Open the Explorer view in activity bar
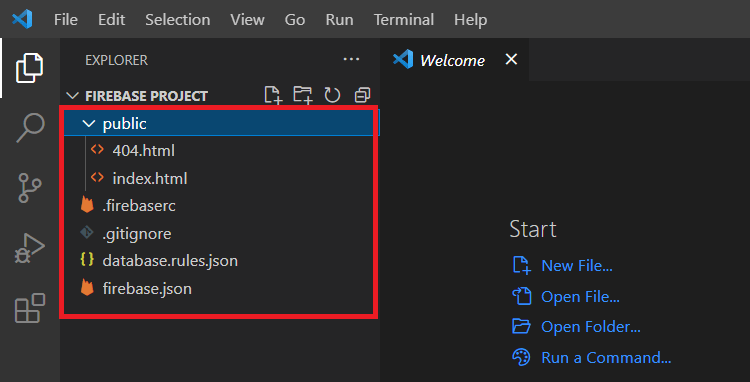This screenshot has height=382, width=750. (x=30, y=68)
